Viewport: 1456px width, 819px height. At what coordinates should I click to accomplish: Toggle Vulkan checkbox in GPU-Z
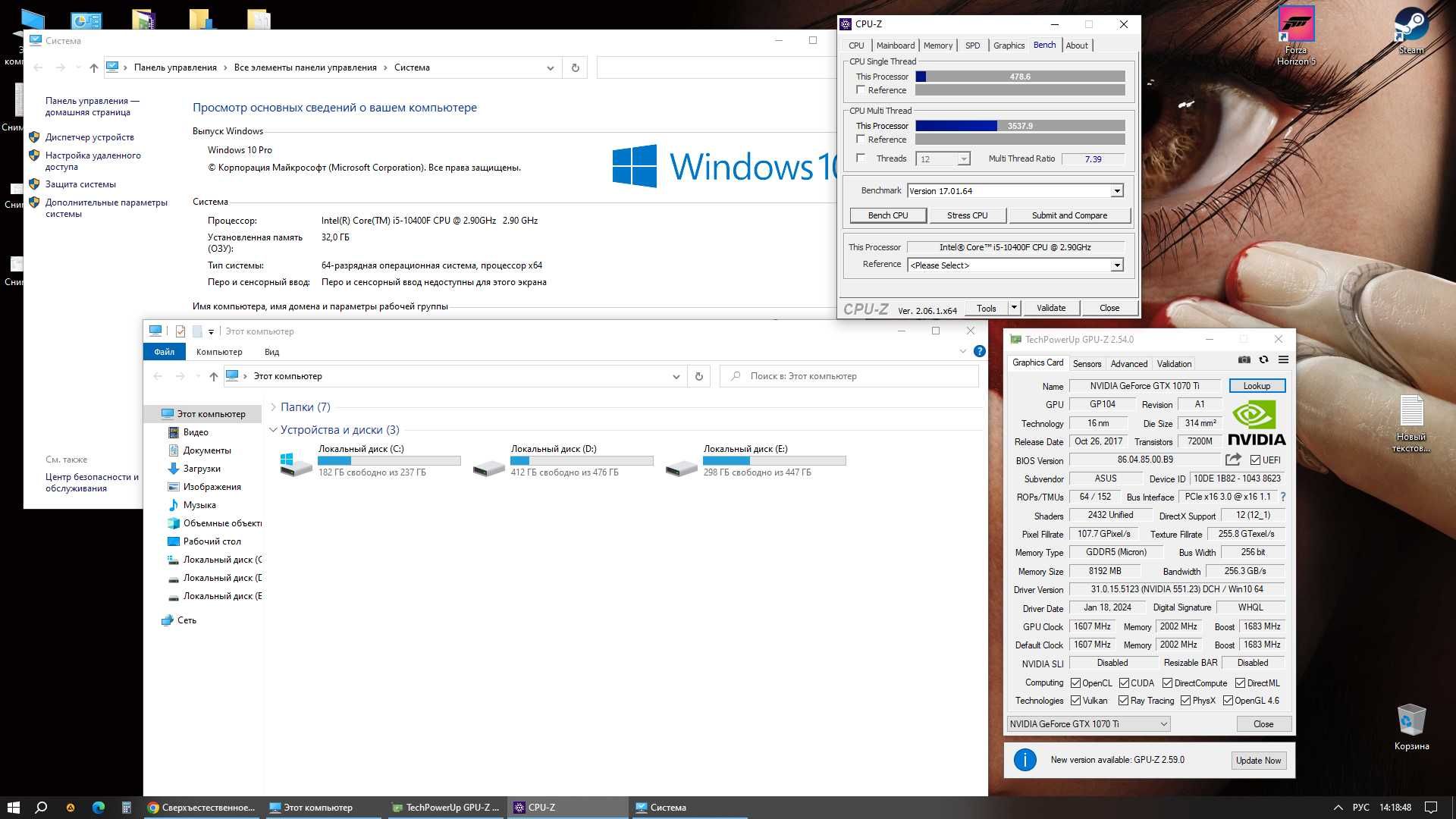click(x=1075, y=700)
